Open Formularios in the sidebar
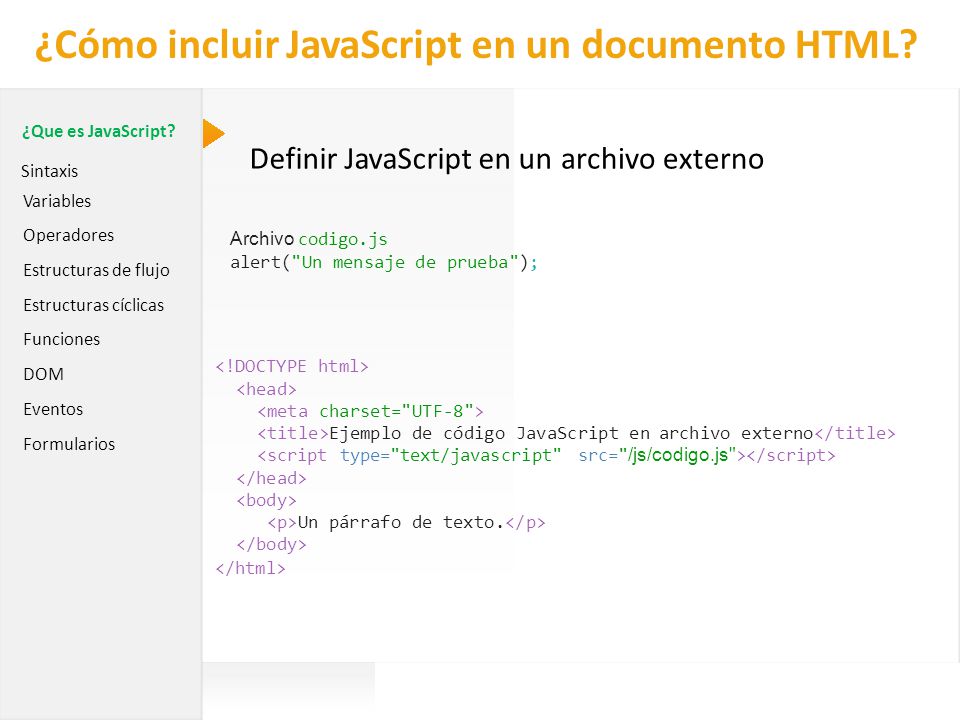The height and width of the screenshot is (720, 960). click(x=69, y=444)
